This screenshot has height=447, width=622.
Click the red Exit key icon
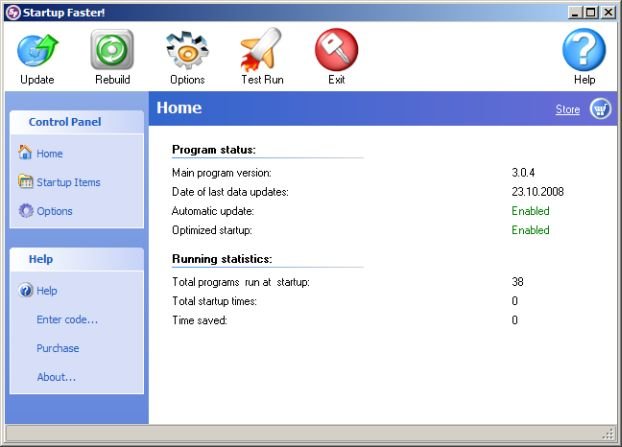pyautogui.click(x=336, y=50)
